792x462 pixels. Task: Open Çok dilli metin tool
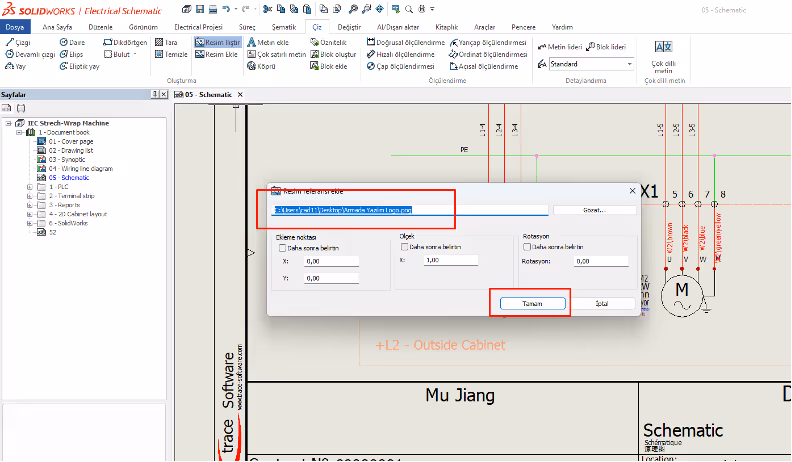[x=663, y=57]
